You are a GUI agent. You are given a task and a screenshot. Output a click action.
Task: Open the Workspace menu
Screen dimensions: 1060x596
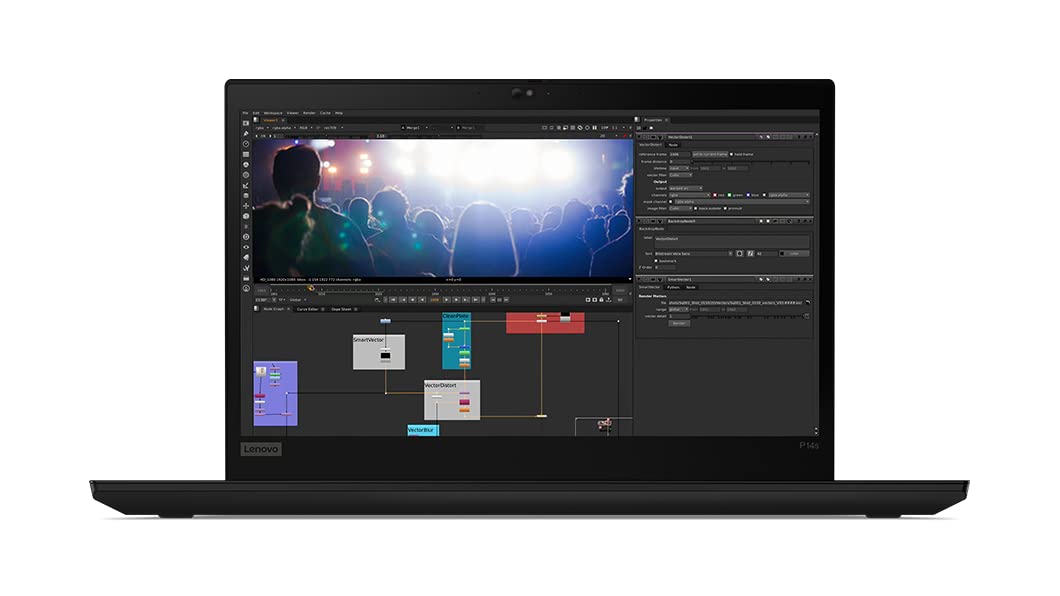tap(273, 114)
